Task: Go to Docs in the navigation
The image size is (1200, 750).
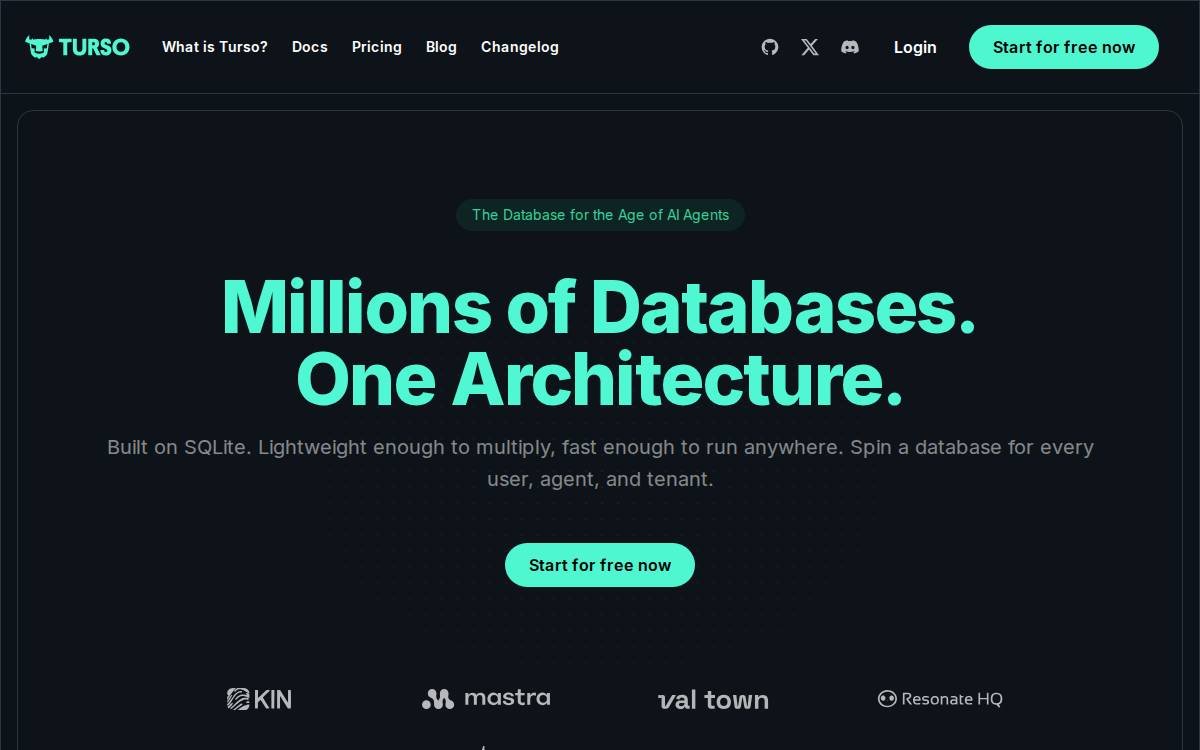Action: point(310,47)
